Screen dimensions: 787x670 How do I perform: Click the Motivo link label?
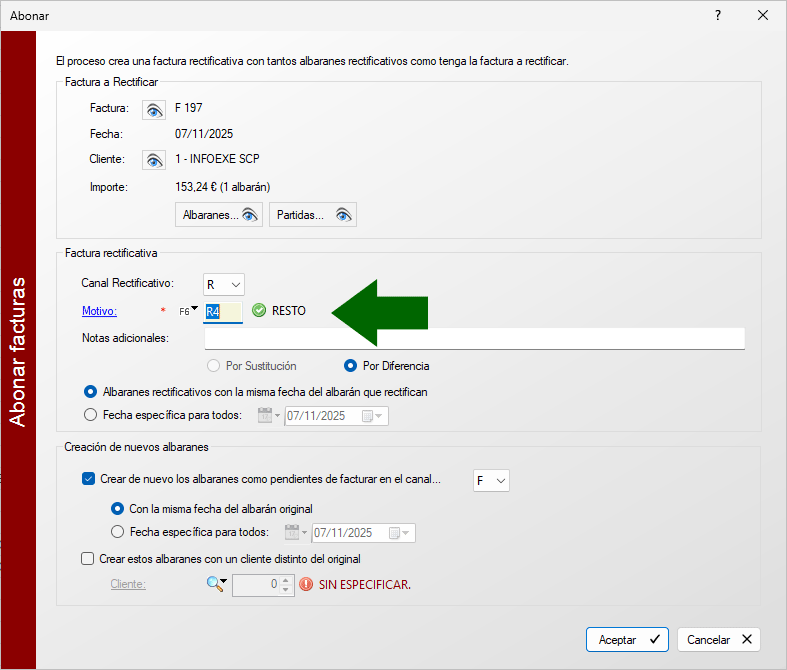point(99,311)
